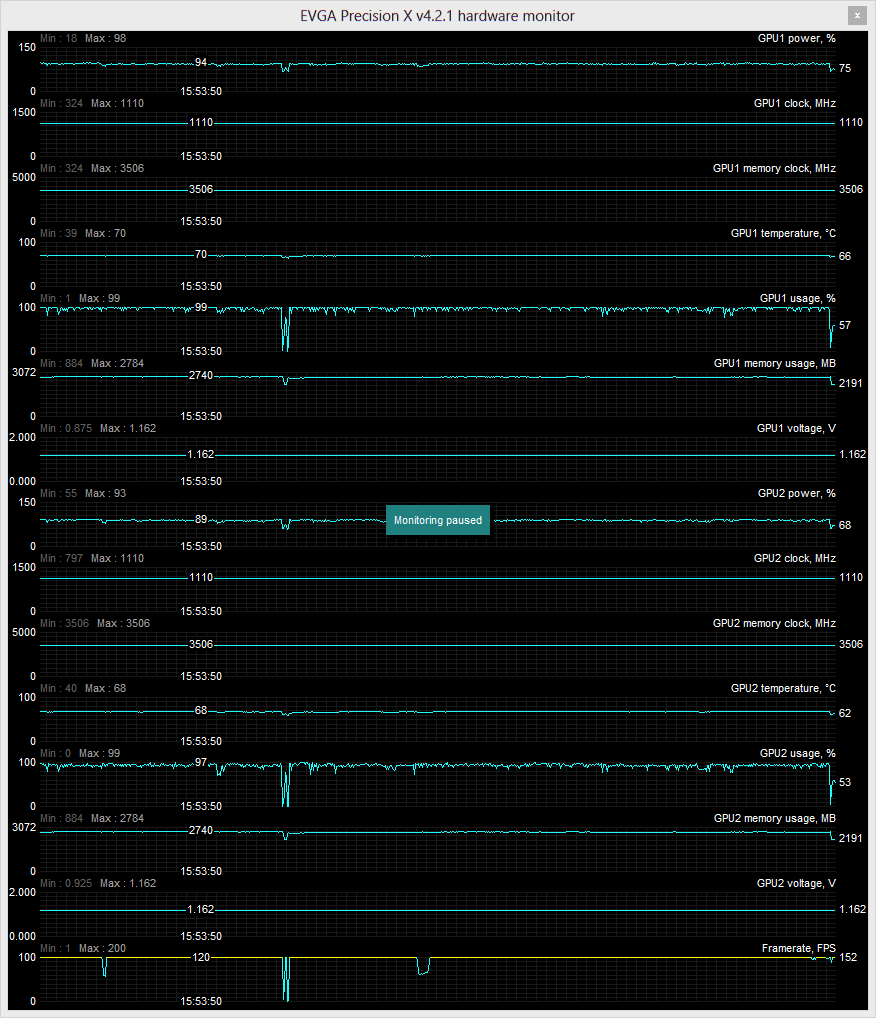Screen dimensions: 876x1018
Task: Click 'Min : 0 Max : 99' in GPU2 usage
Action: point(81,753)
